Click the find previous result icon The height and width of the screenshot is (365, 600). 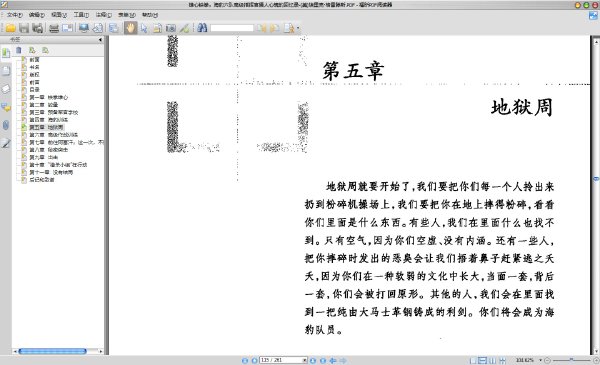(261, 28)
